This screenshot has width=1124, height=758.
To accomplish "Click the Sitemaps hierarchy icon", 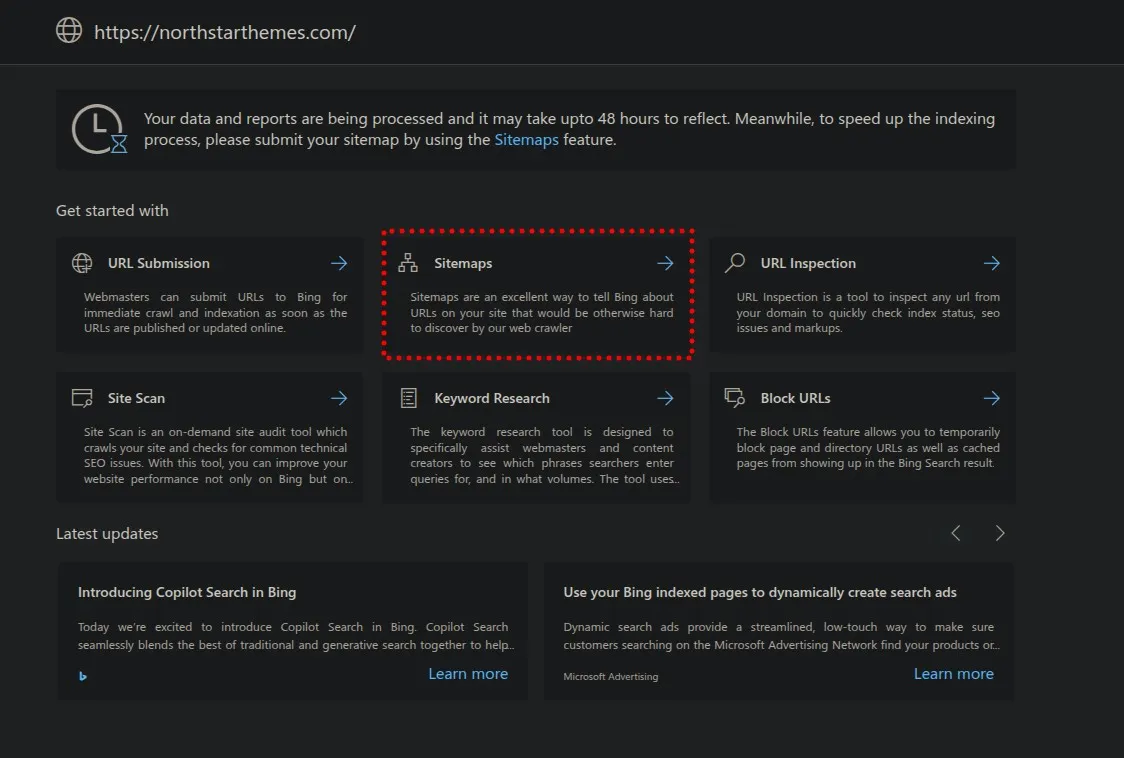I will [x=408, y=263].
